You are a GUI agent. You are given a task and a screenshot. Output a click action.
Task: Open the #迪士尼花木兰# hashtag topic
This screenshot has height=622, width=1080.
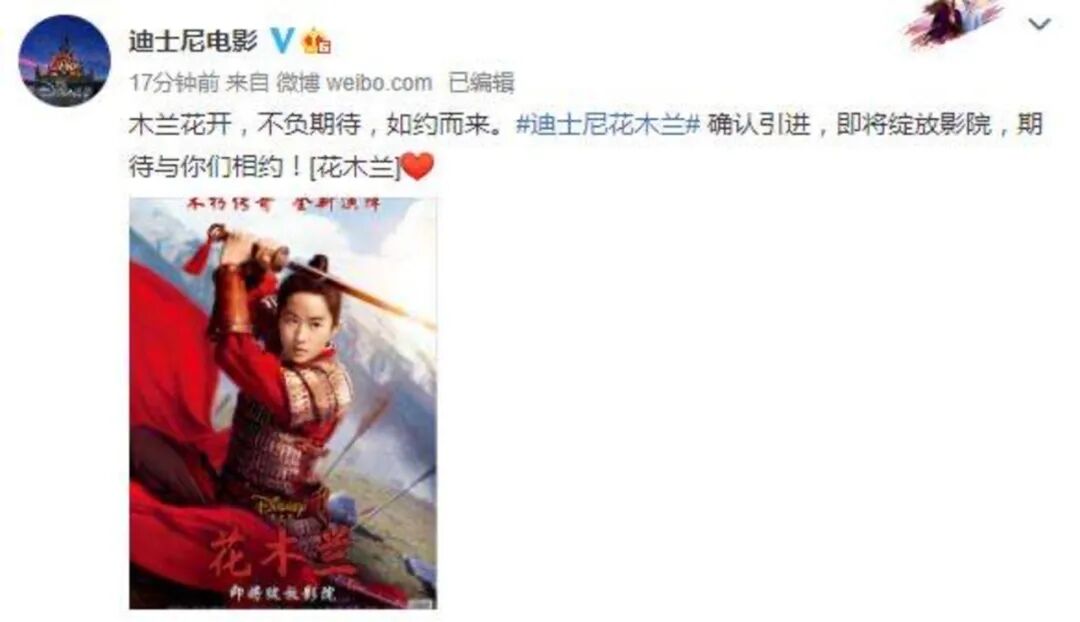point(608,125)
